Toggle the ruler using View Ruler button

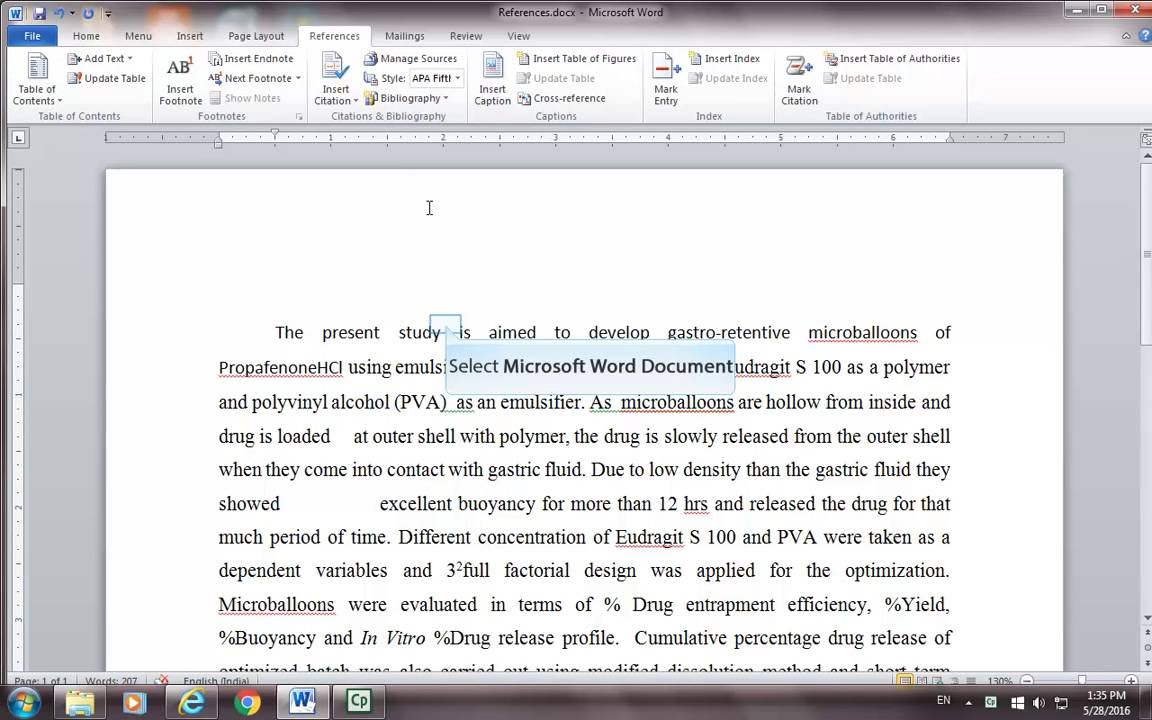point(1145,138)
